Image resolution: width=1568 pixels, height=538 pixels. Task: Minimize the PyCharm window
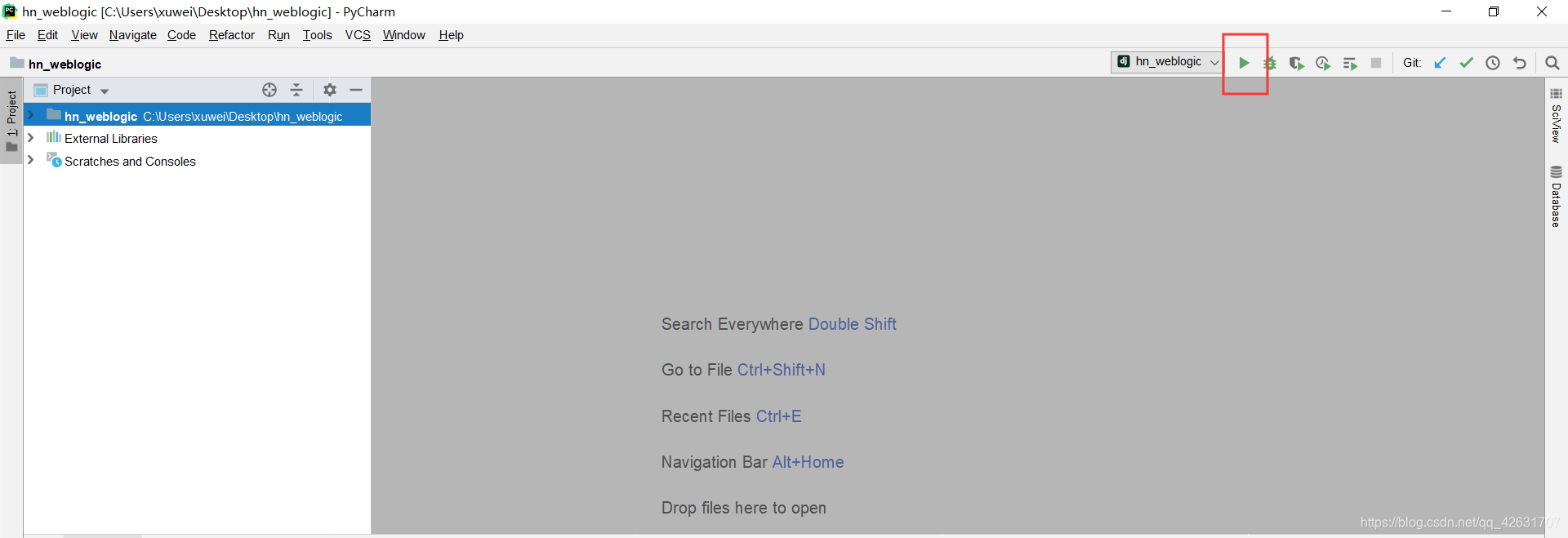pos(1446,11)
